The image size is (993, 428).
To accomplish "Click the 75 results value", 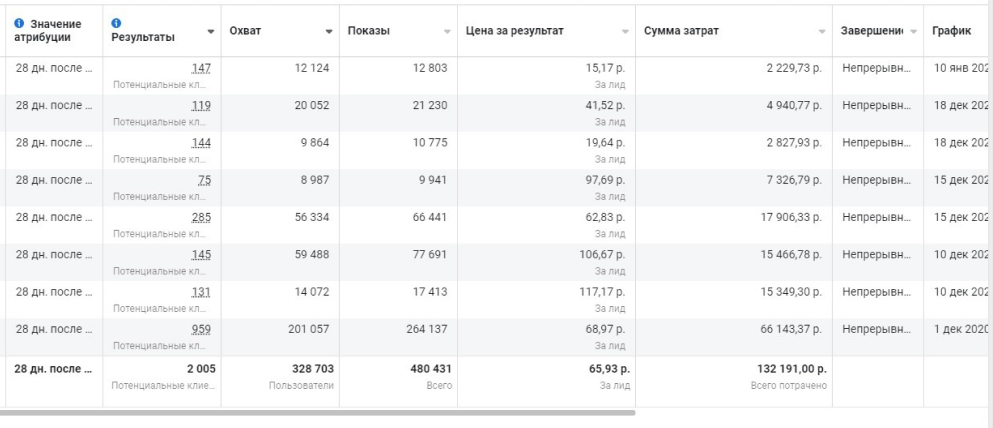I will 206,180.
